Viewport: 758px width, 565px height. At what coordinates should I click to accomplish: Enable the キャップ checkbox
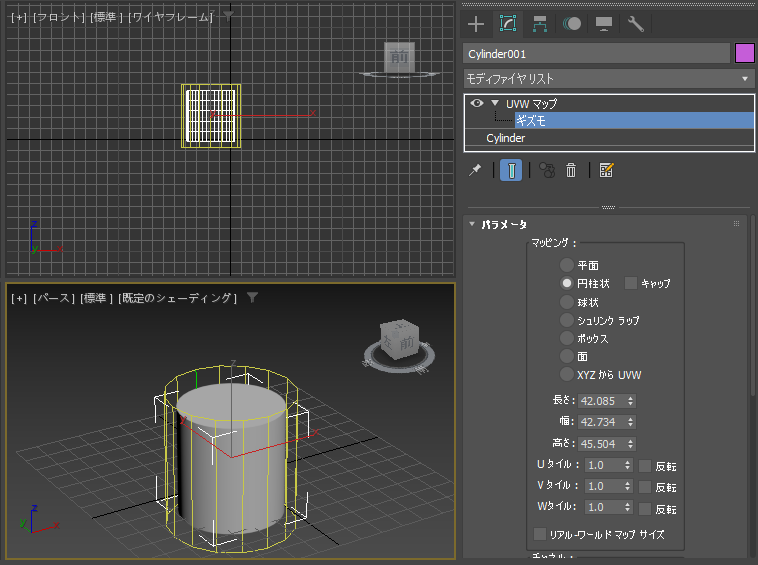click(630, 283)
